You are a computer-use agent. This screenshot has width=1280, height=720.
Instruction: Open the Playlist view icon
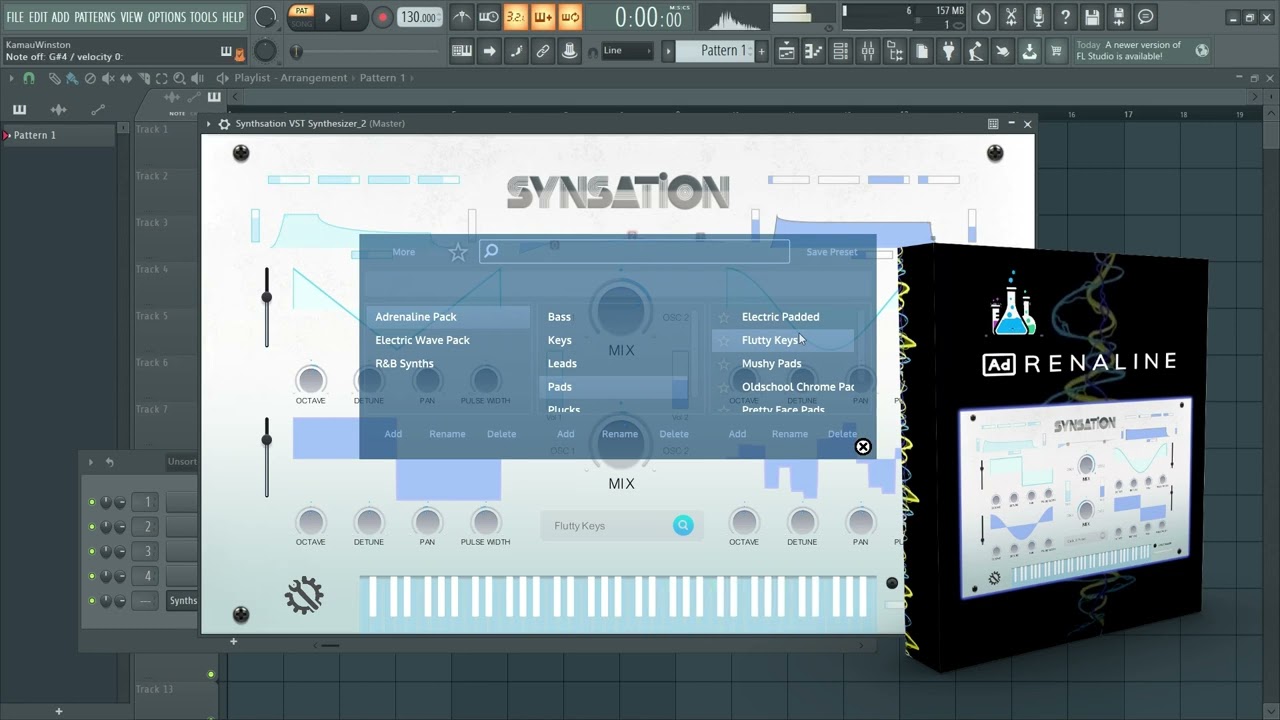[x=787, y=51]
